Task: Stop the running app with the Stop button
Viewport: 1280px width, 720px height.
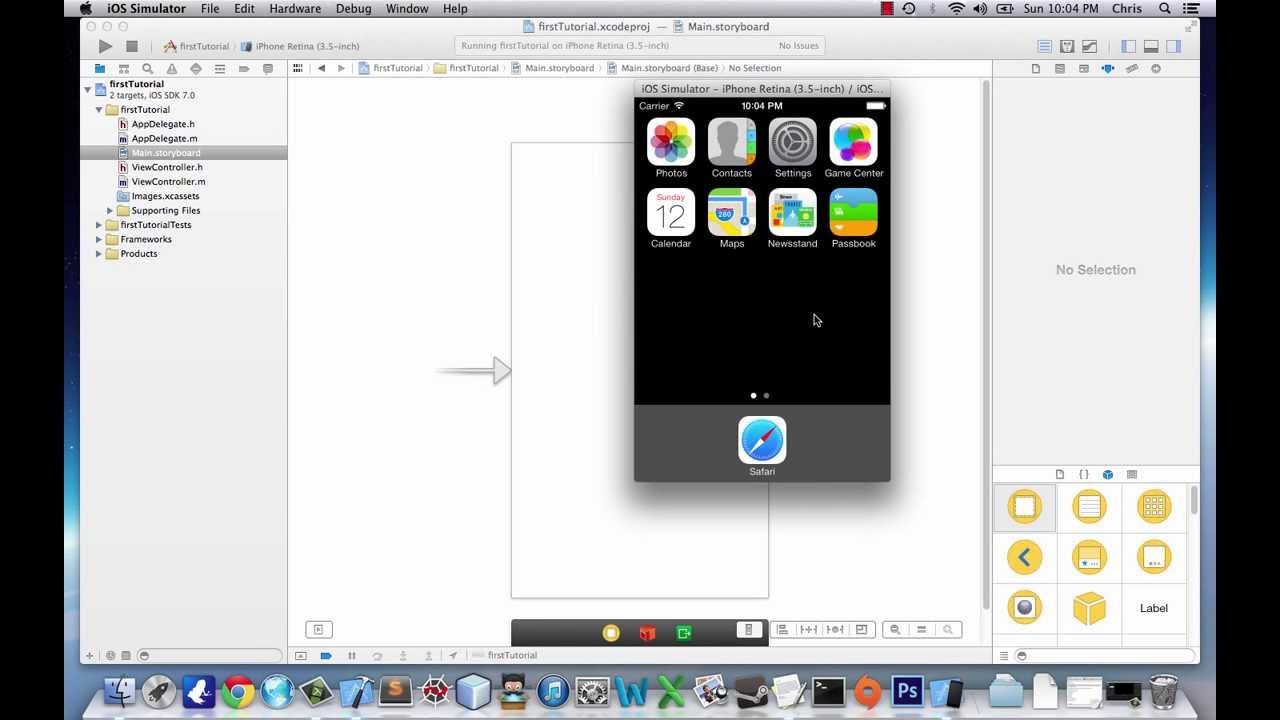Action: pyautogui.click(x=131, y=46)
